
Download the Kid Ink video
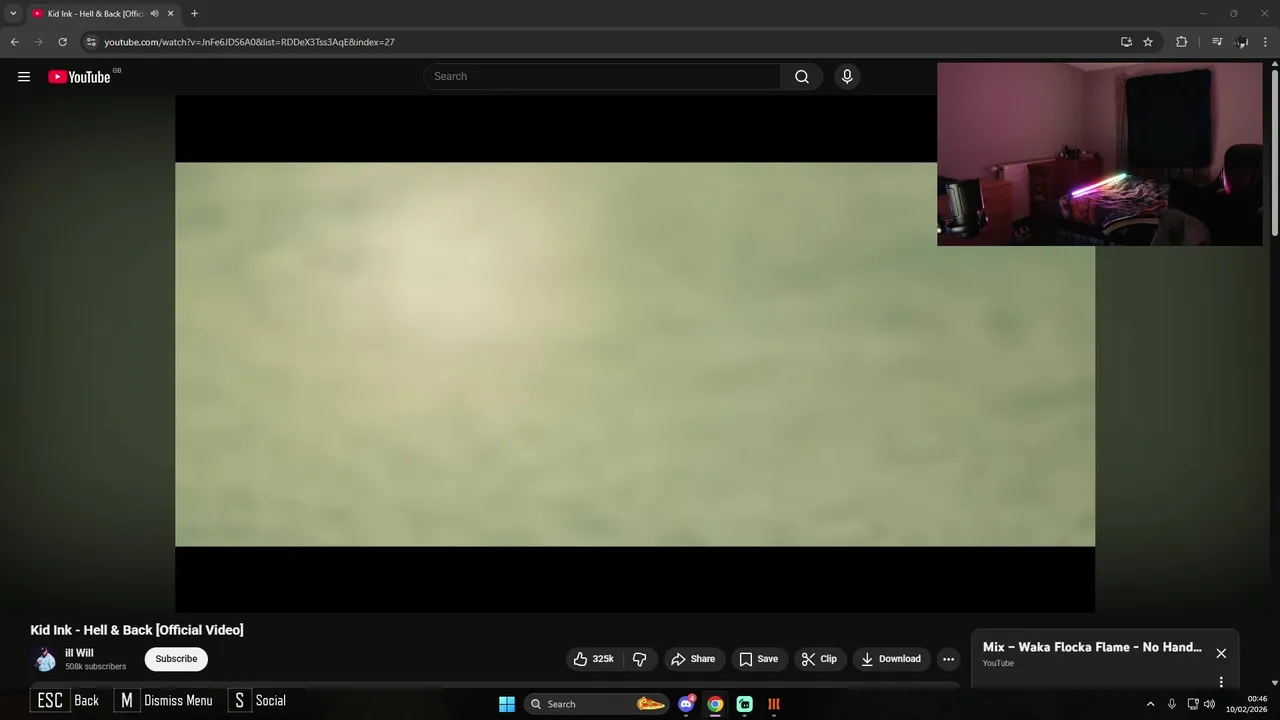(891, 659)
